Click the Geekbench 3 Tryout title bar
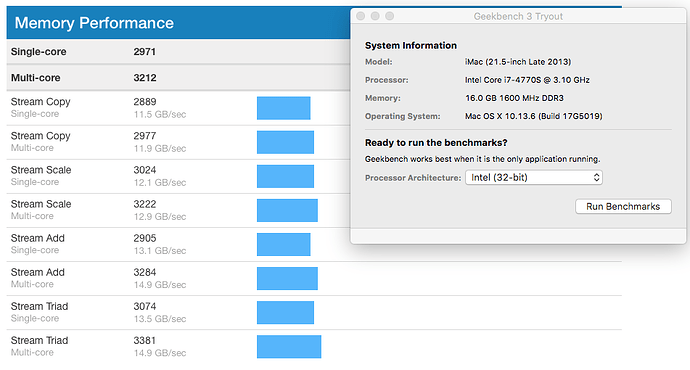This screenshot has height=370, width=690. point(518,16)
